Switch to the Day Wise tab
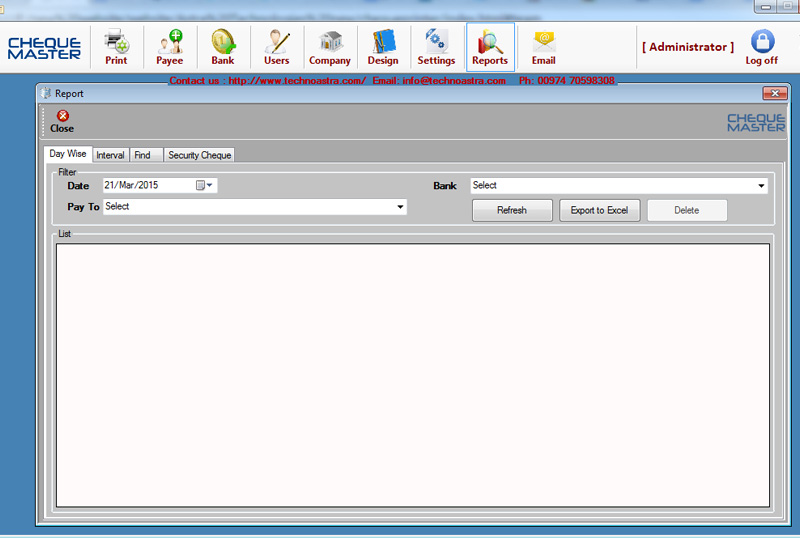Screen dimensions: 800x538 pyautogui.click(x=68, y=154)
